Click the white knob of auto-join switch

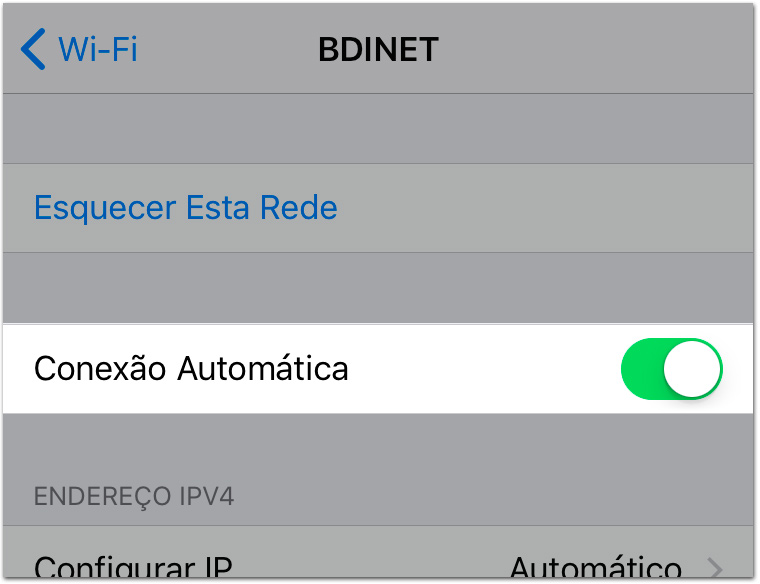pyautogui.click(x=692, y=369)
